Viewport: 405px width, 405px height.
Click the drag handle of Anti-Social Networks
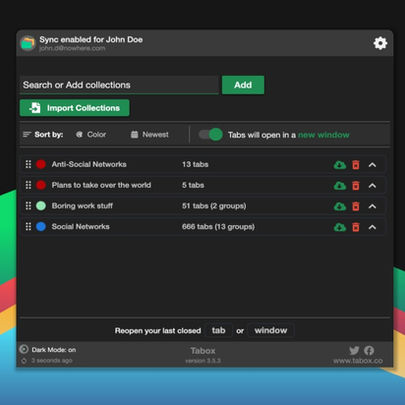click(x=28, y=164)
